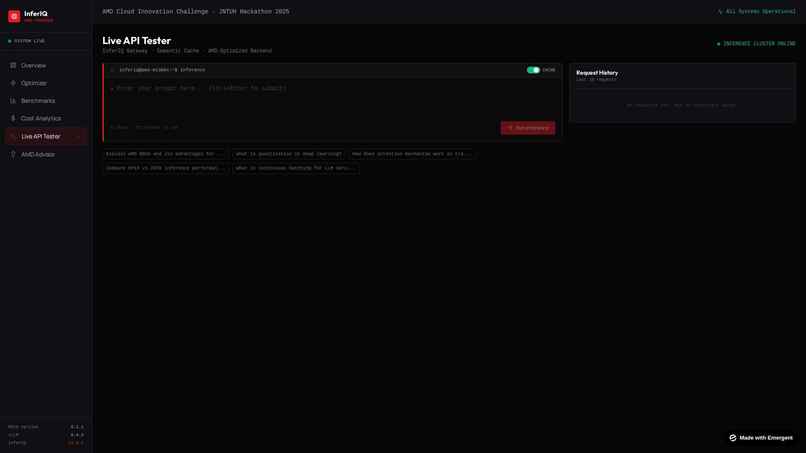Navigate to Cost Analytics

click(x=45, y=118)
